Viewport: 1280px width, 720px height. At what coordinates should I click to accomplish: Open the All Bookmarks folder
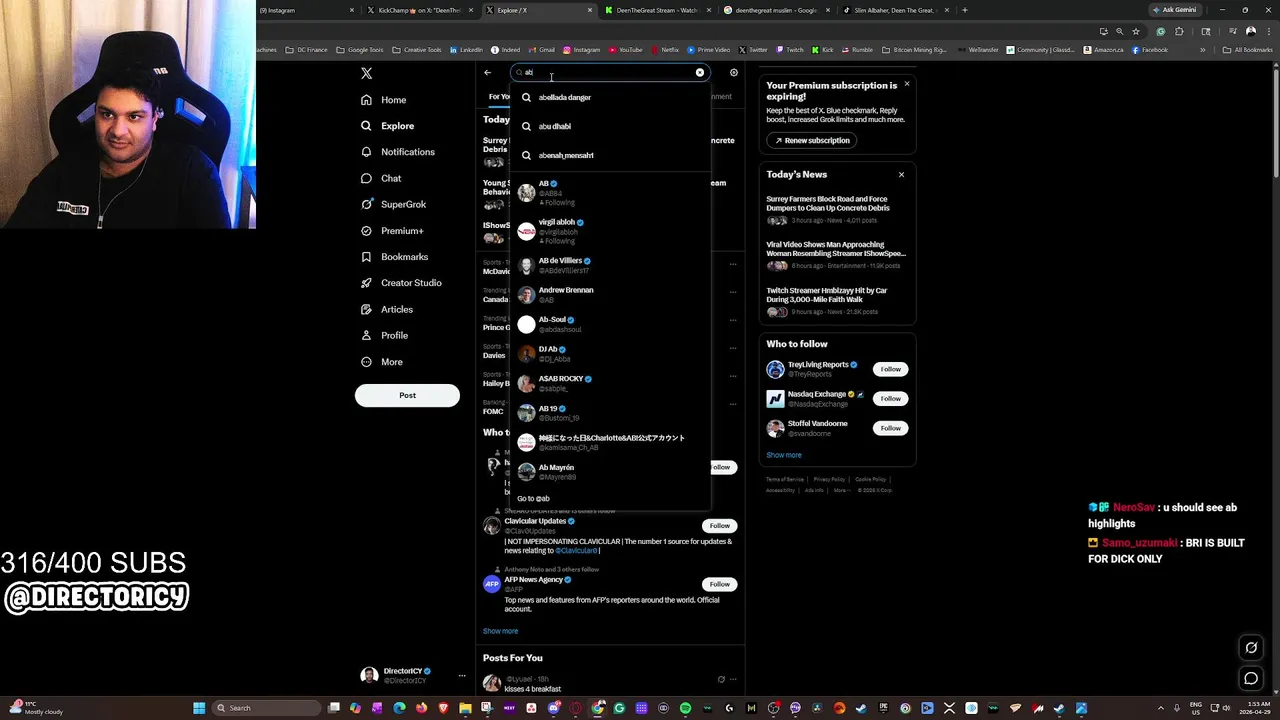tap(1248, 50)
